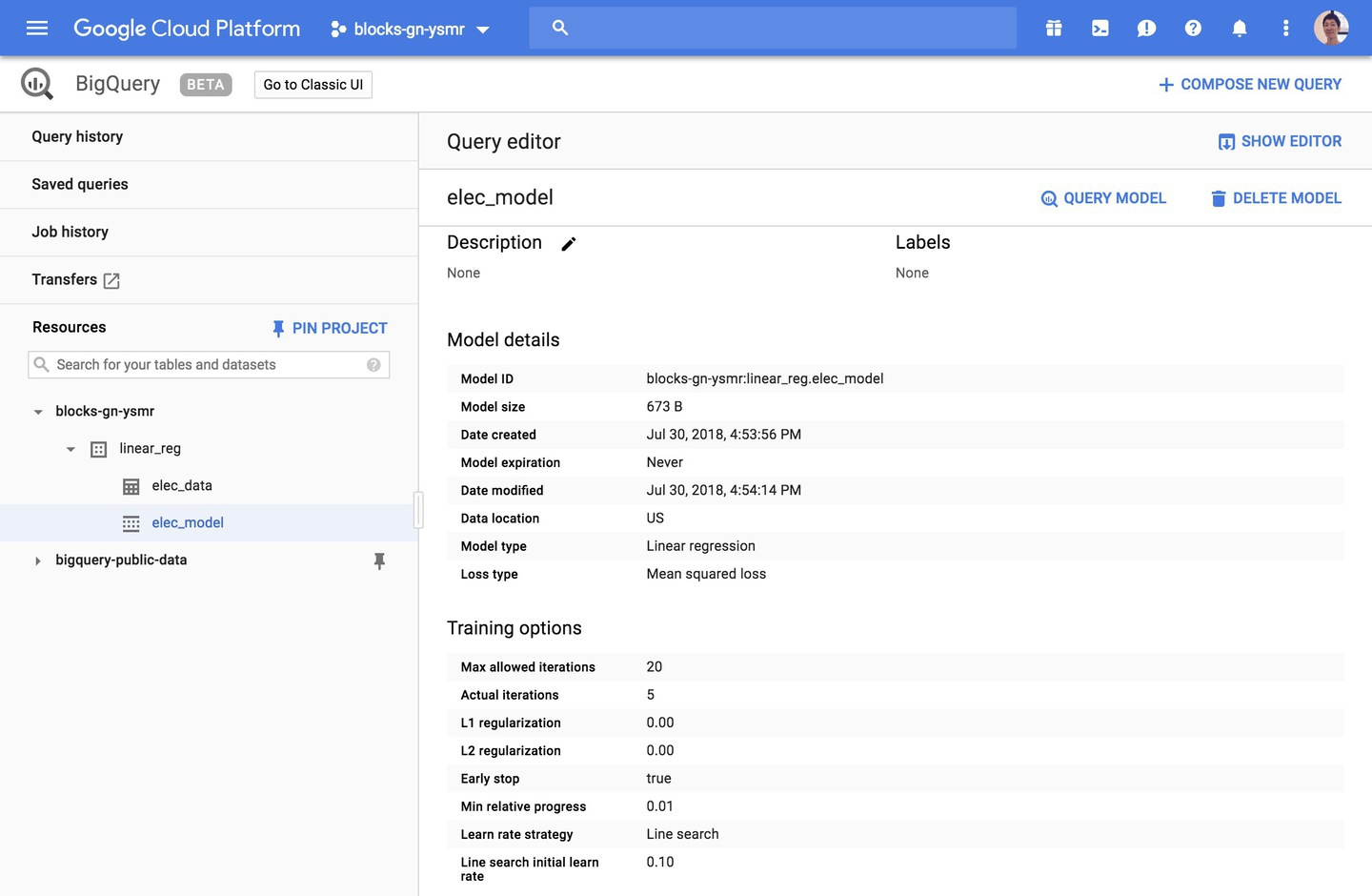The height and width of the screenshot is (896, 1372).
Task: Click the BigQuery product logo icon
Action: [x=37, y=84]
